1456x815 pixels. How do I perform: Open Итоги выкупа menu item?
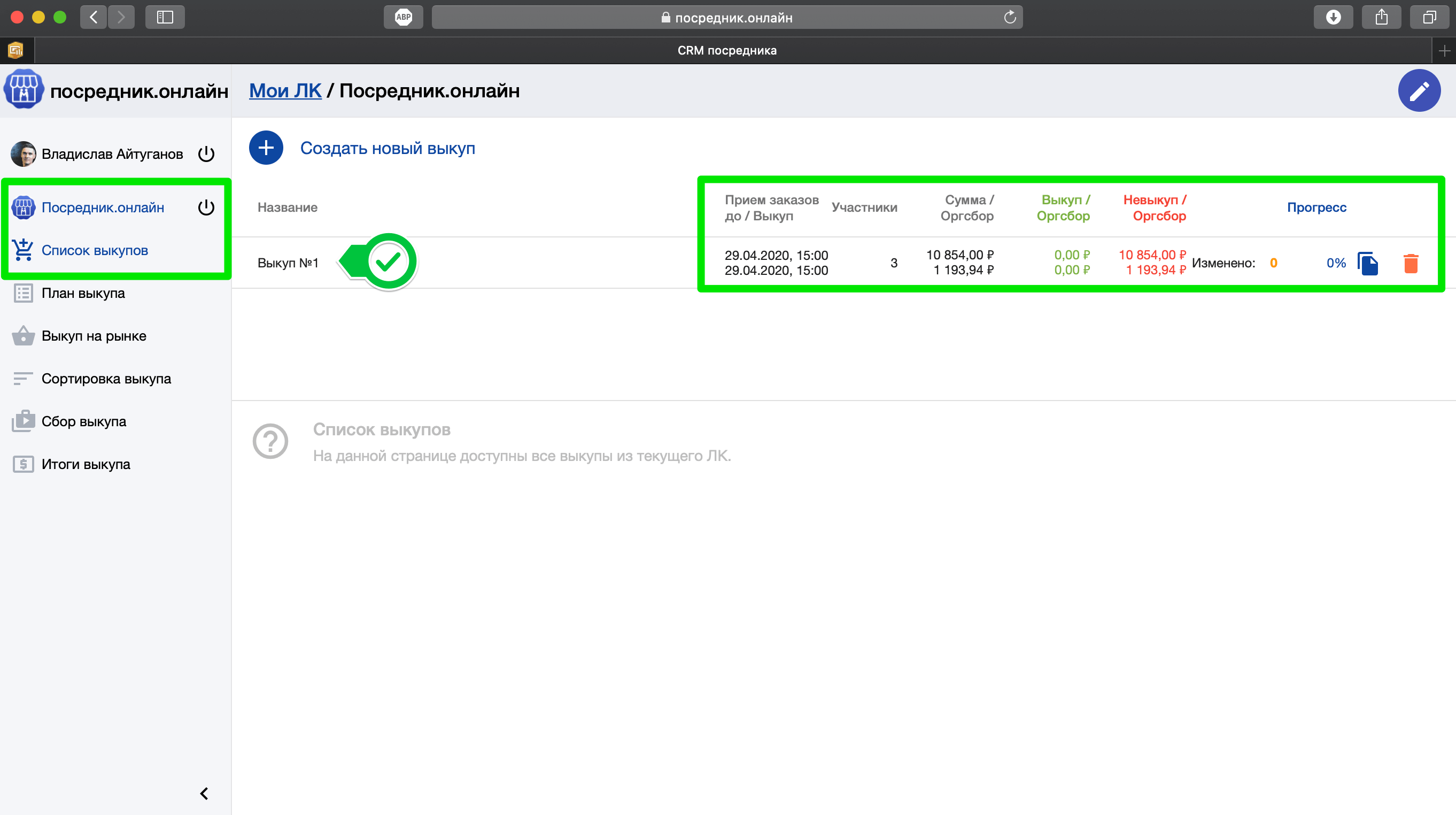pyautogui.click(x=86, y=464)
